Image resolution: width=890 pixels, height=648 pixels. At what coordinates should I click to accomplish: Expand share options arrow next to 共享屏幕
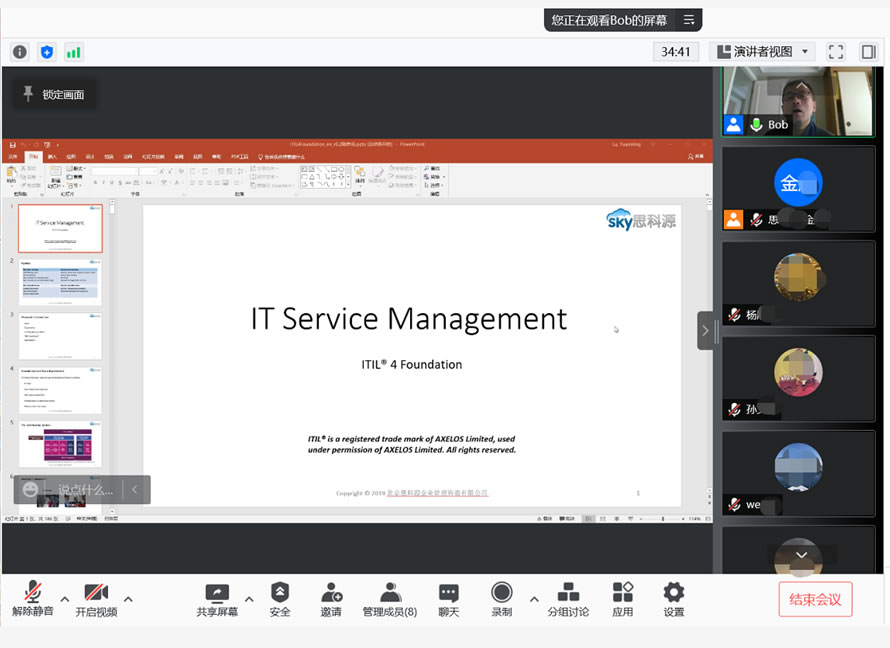[x=249, y=599]
